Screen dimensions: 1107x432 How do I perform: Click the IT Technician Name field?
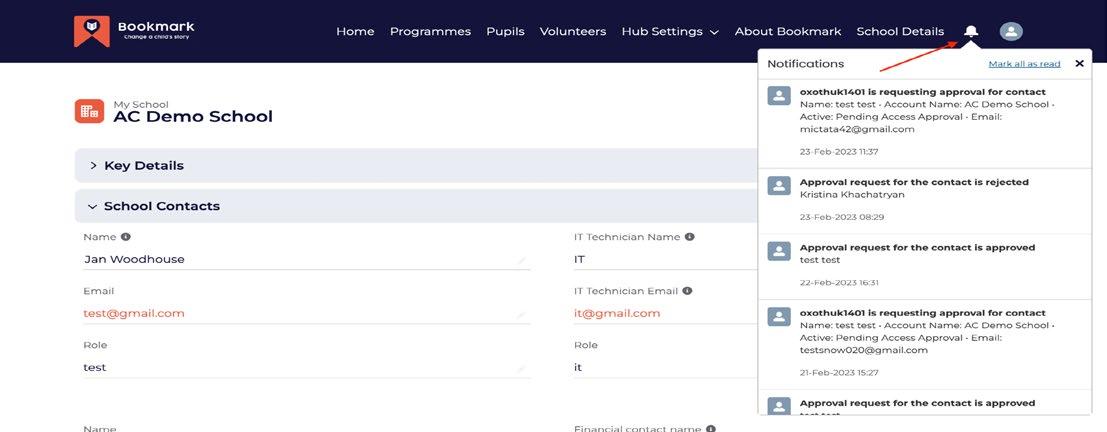click(x=666, y=259)
